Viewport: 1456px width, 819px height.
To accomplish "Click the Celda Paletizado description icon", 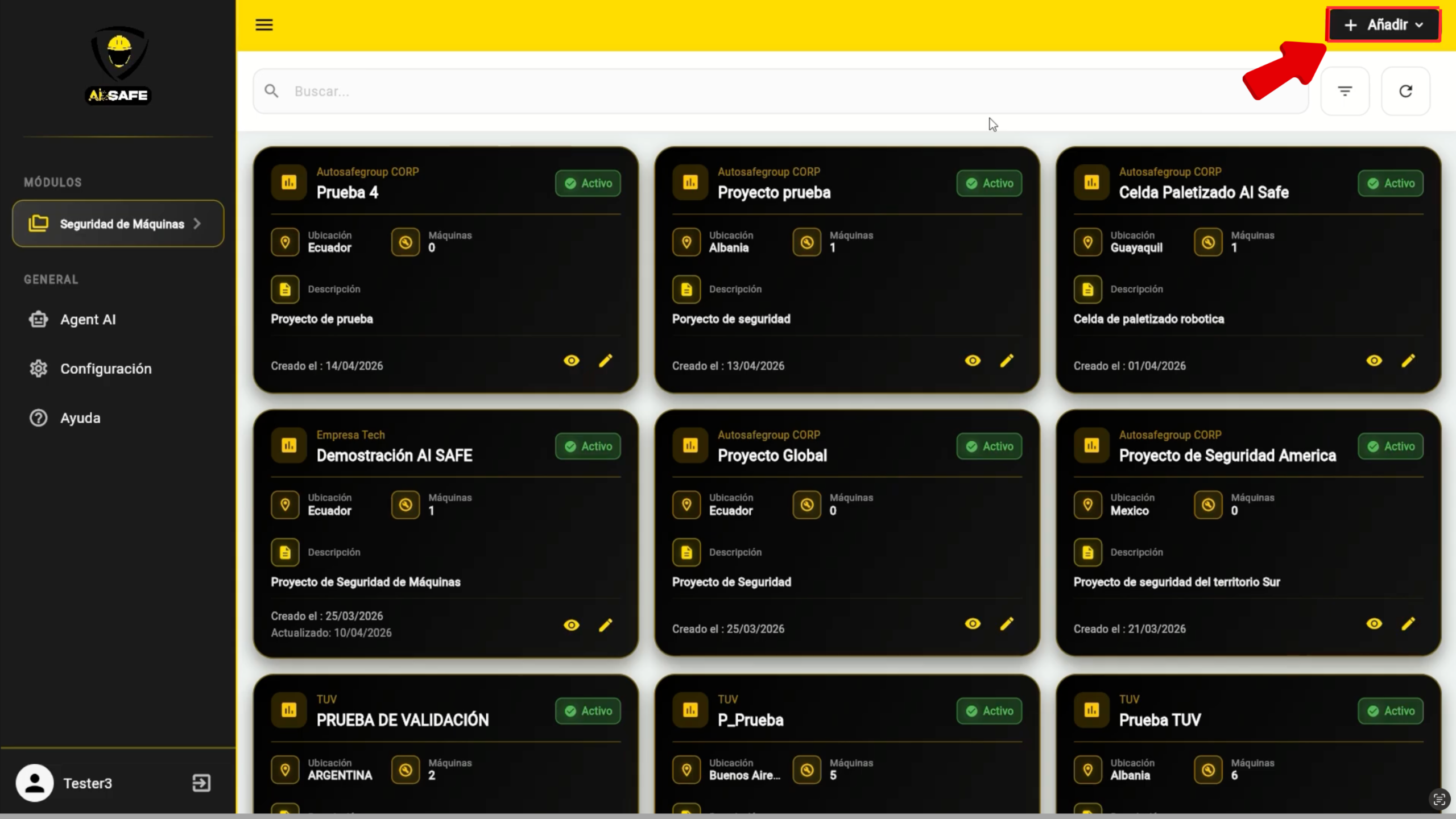I will 1087,289.
